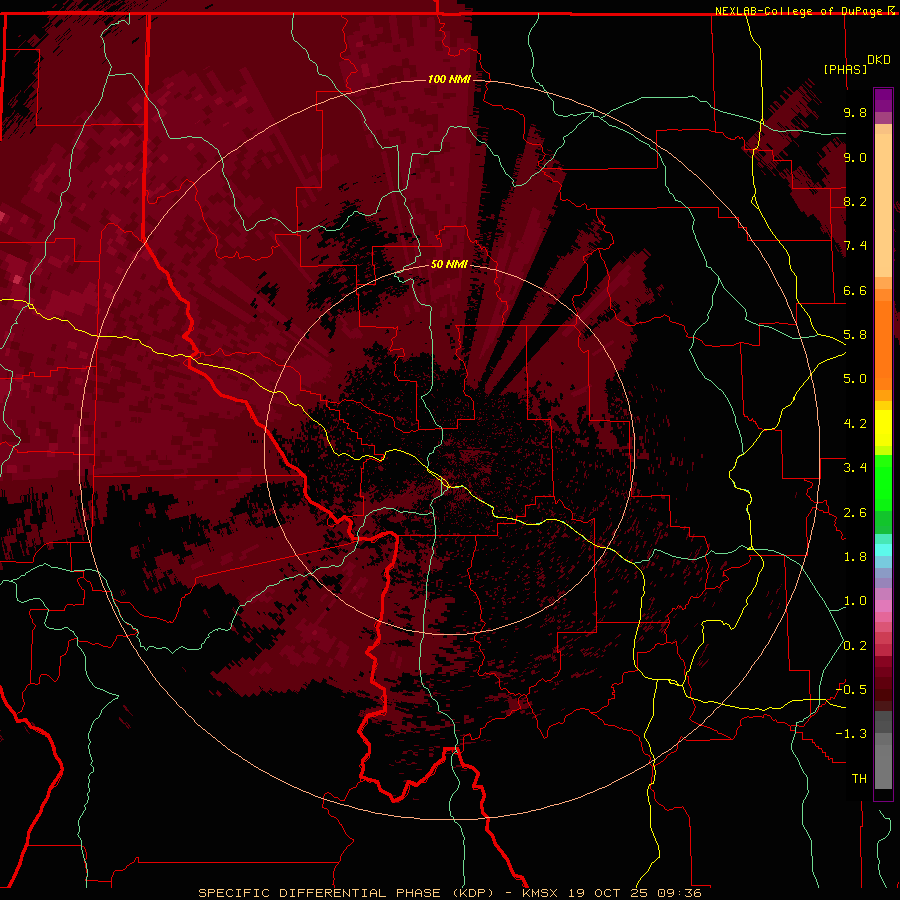
Task: Click the 1.8 scale value
Action: point(855,557)
